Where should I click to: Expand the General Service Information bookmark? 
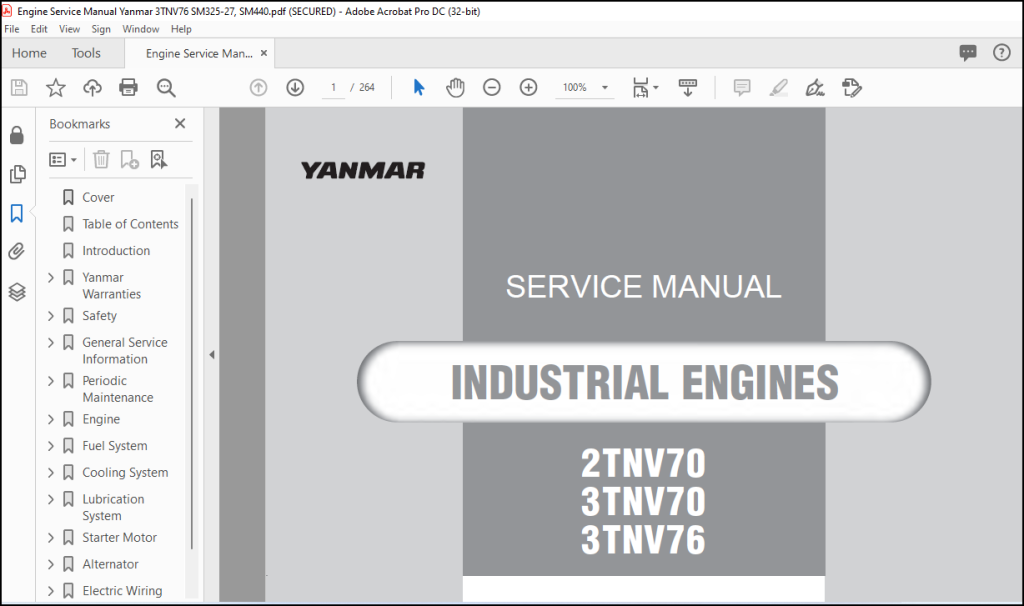coord(51,343)
